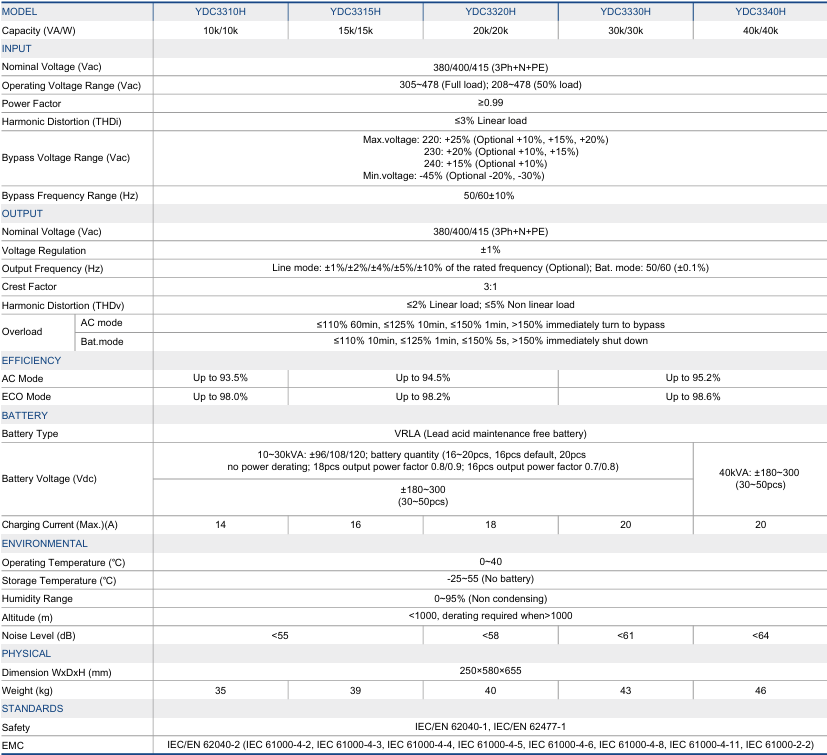Click the Operating Voltage Range (Vac) label
The width and height of the screenshot is (827, 755).
(x=71, y=85)
